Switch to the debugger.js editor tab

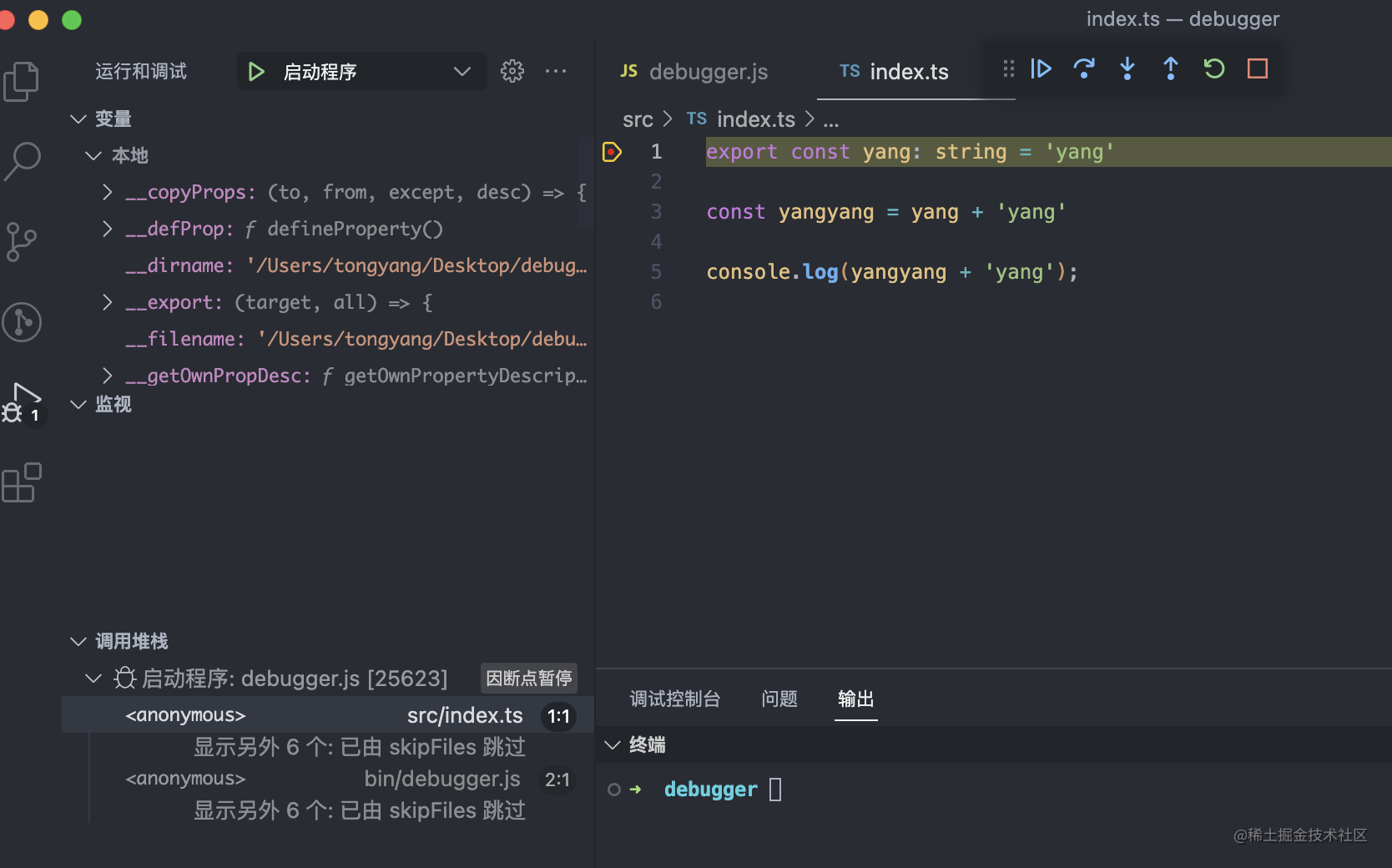[x=694, y=72]
